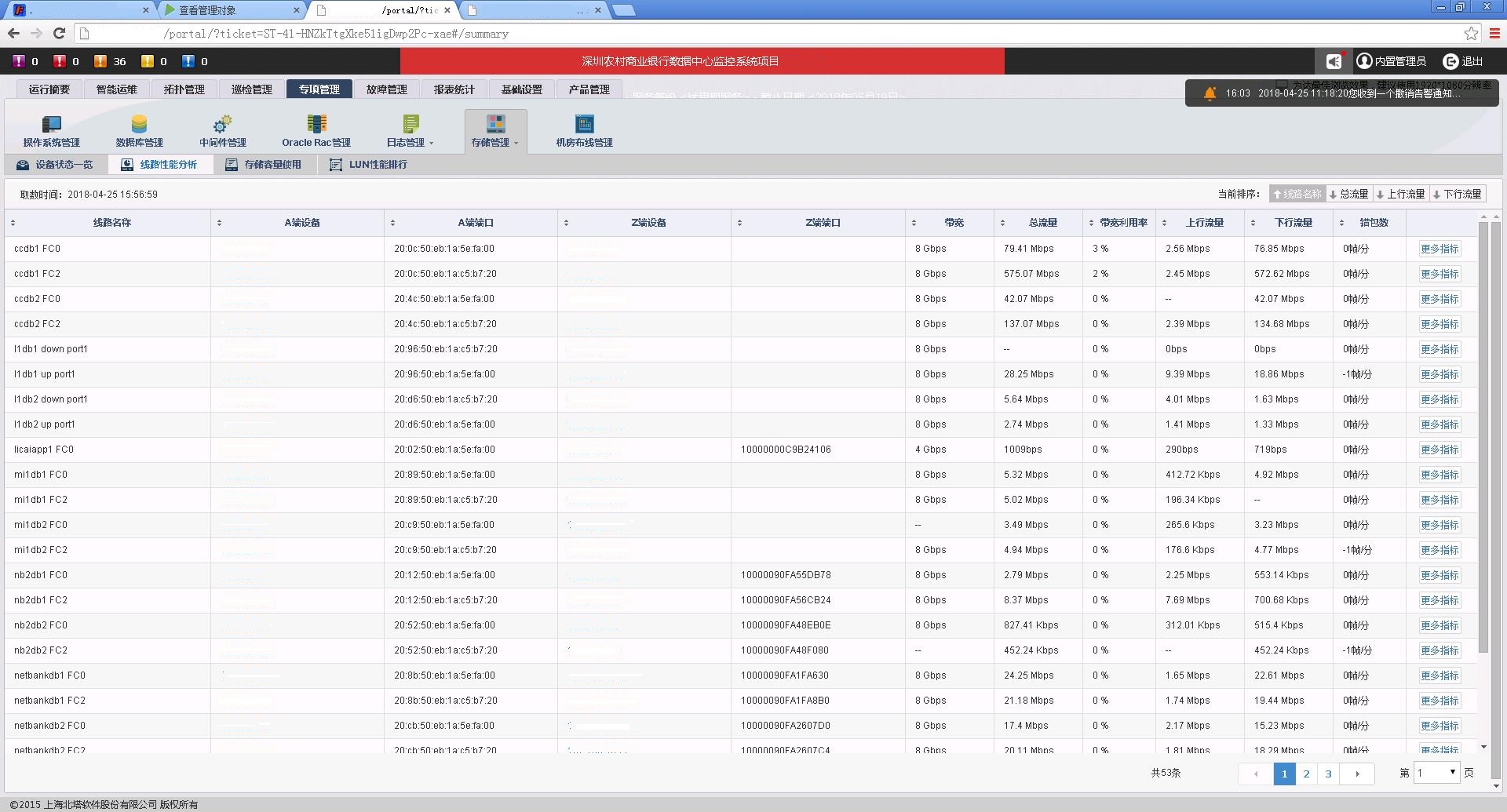Open the Oracle Rac管理 icon

(316, 125)
